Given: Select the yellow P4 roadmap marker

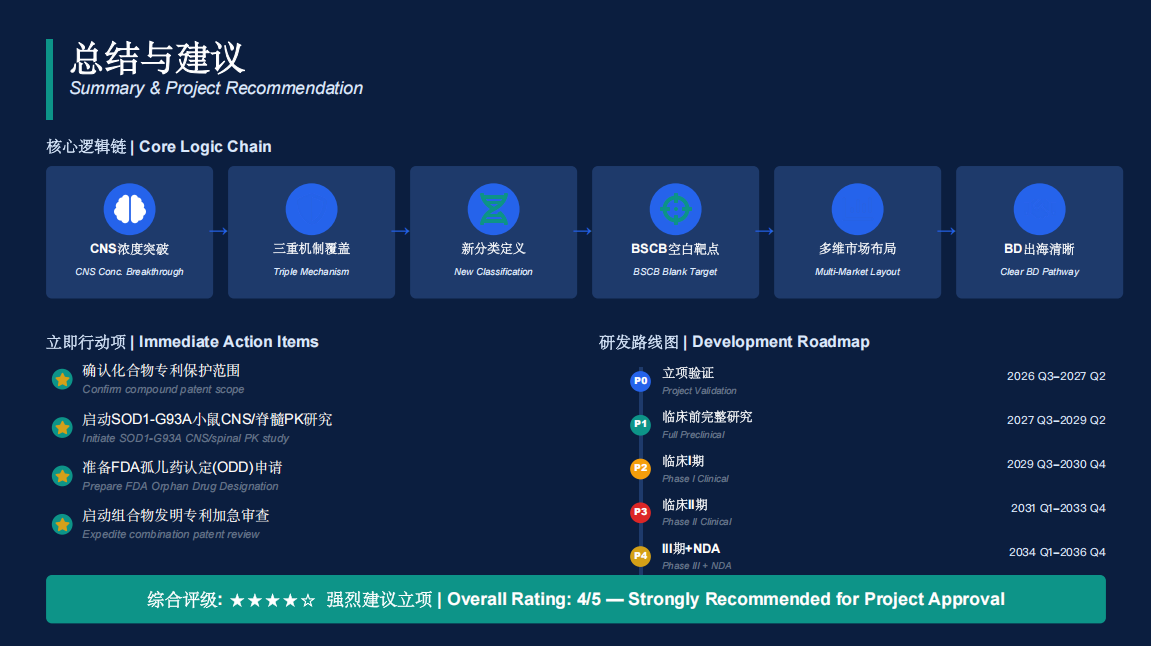Looking at the screenshot, I should (640, 556).
